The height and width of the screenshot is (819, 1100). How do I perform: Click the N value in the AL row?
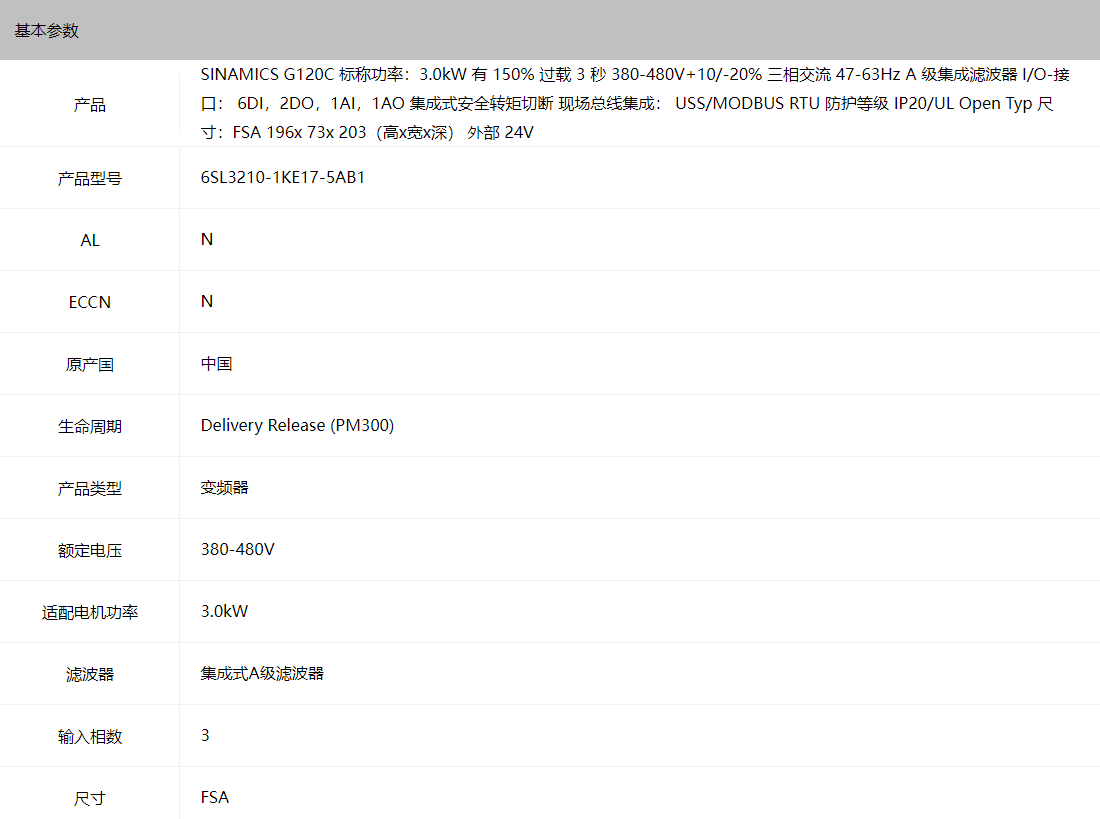click(x=207, y=239)
